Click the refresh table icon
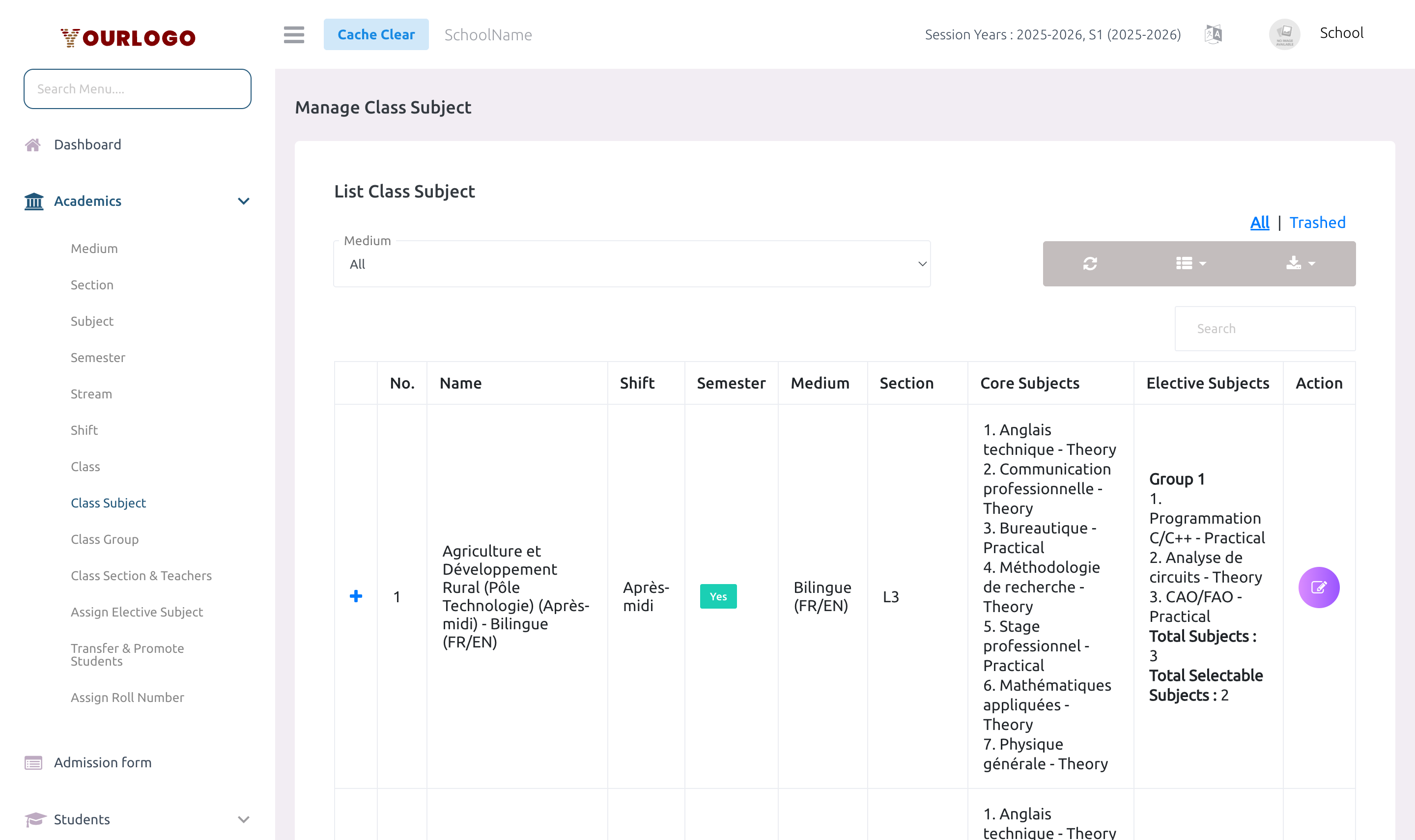The image size is (1415, 840). pos(1090,264)
